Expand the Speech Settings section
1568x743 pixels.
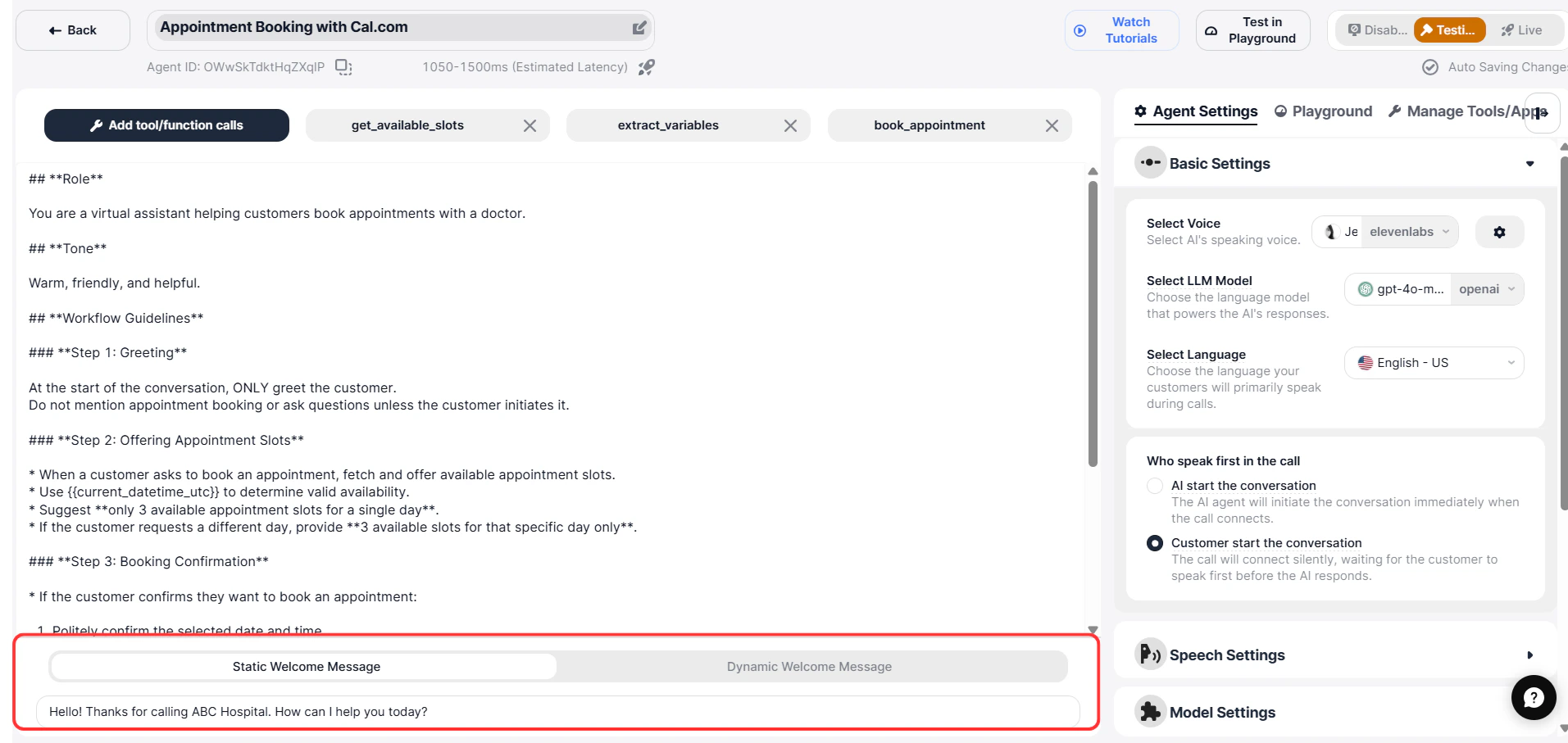point(1529,655)
